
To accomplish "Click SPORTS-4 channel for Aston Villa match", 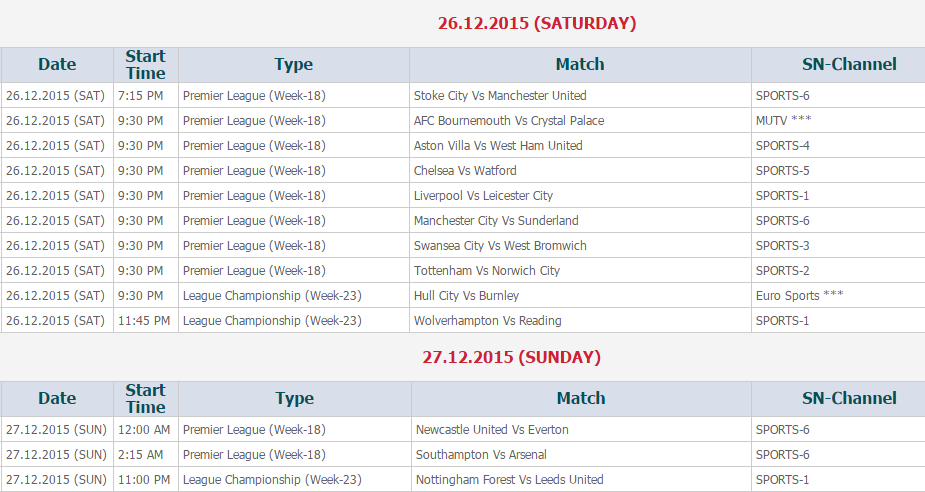I will [x=782, y=146].
